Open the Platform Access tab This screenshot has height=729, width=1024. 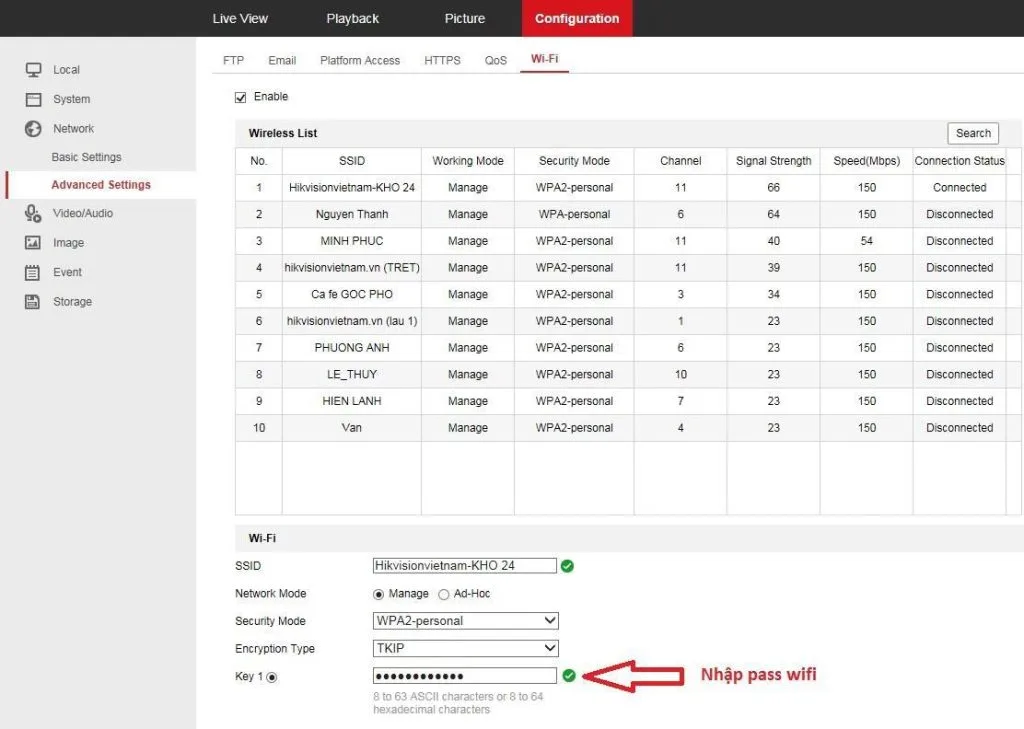click(x=360, y=60)
